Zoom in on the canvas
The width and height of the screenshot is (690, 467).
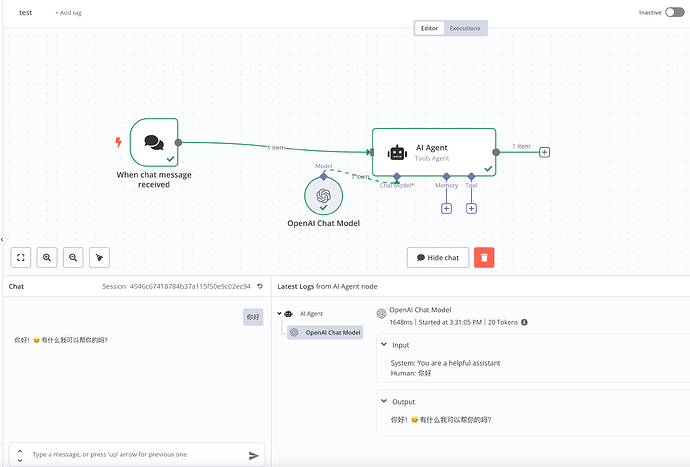pyautogui.click(x=47, y=257)
